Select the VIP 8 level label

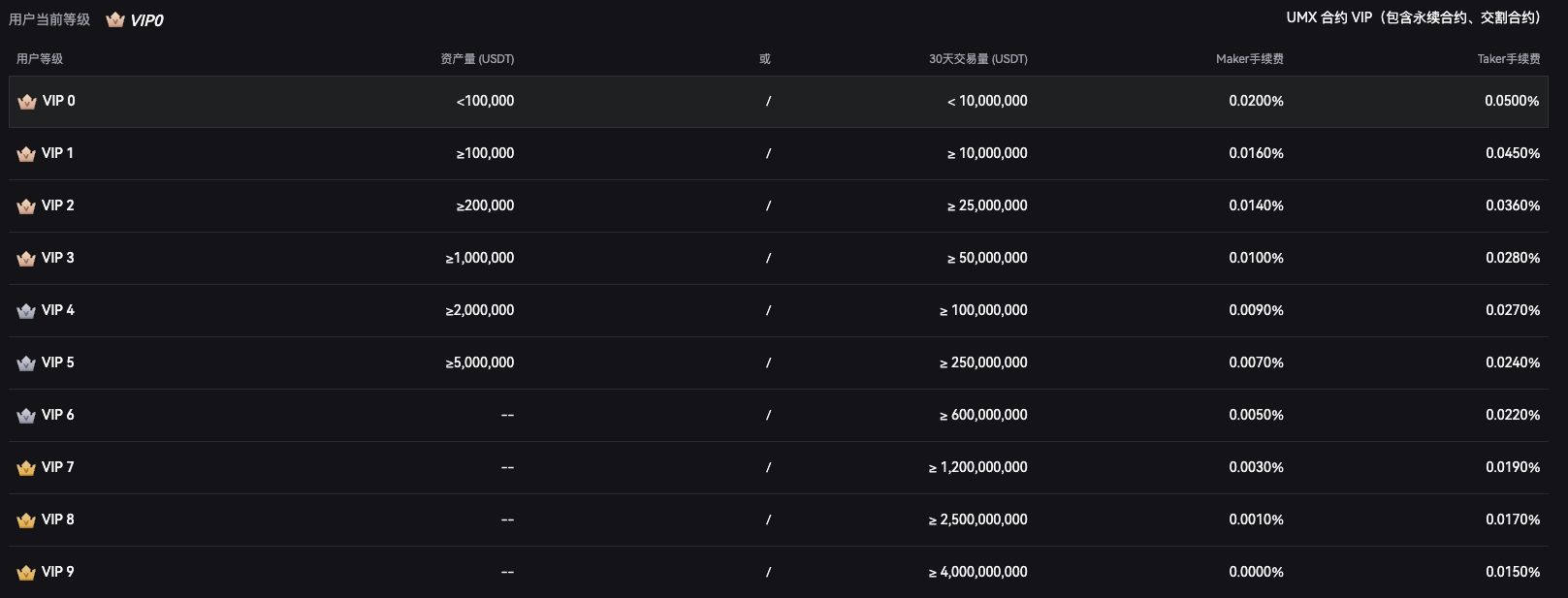coord(58,519)
